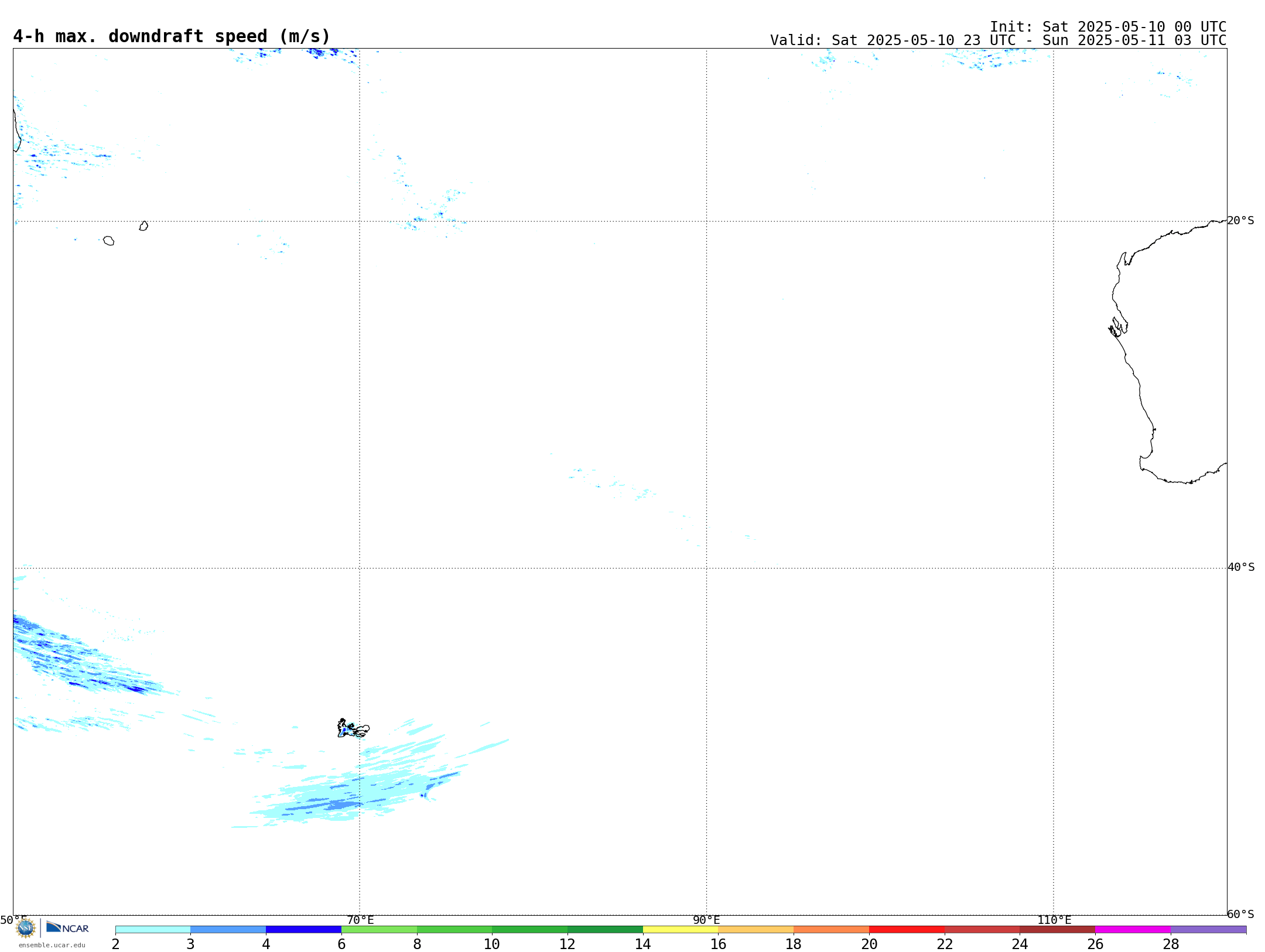Click the NCAR logo

(67, 927)
